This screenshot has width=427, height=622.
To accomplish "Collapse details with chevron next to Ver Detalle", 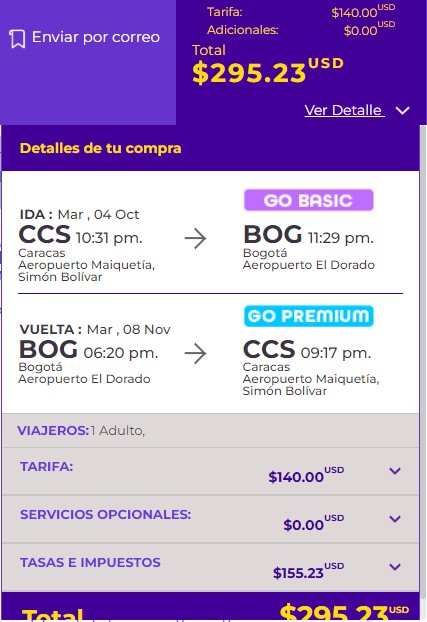I will (402, 111).
